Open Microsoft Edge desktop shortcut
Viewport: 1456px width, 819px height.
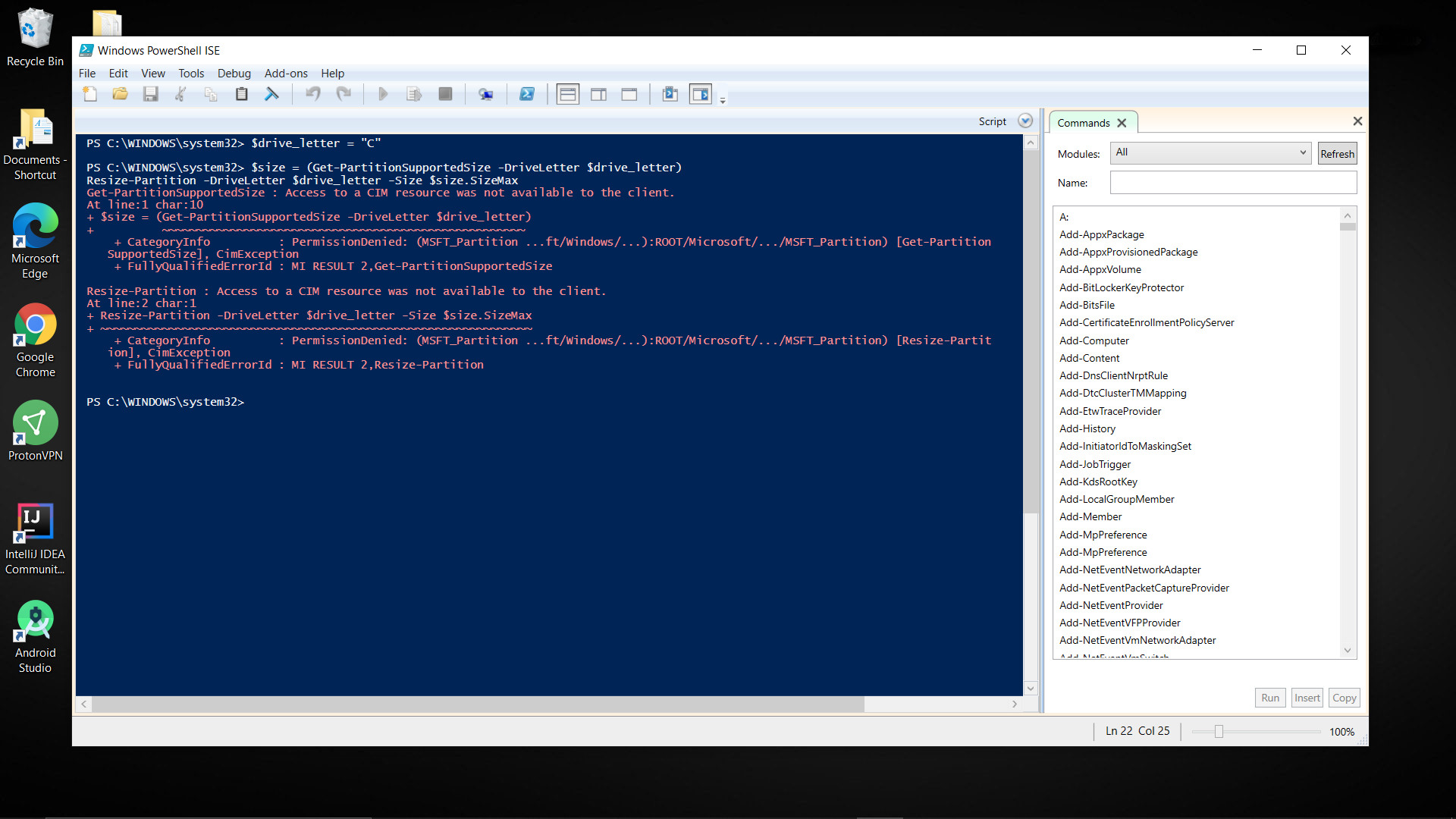(35, 242)
